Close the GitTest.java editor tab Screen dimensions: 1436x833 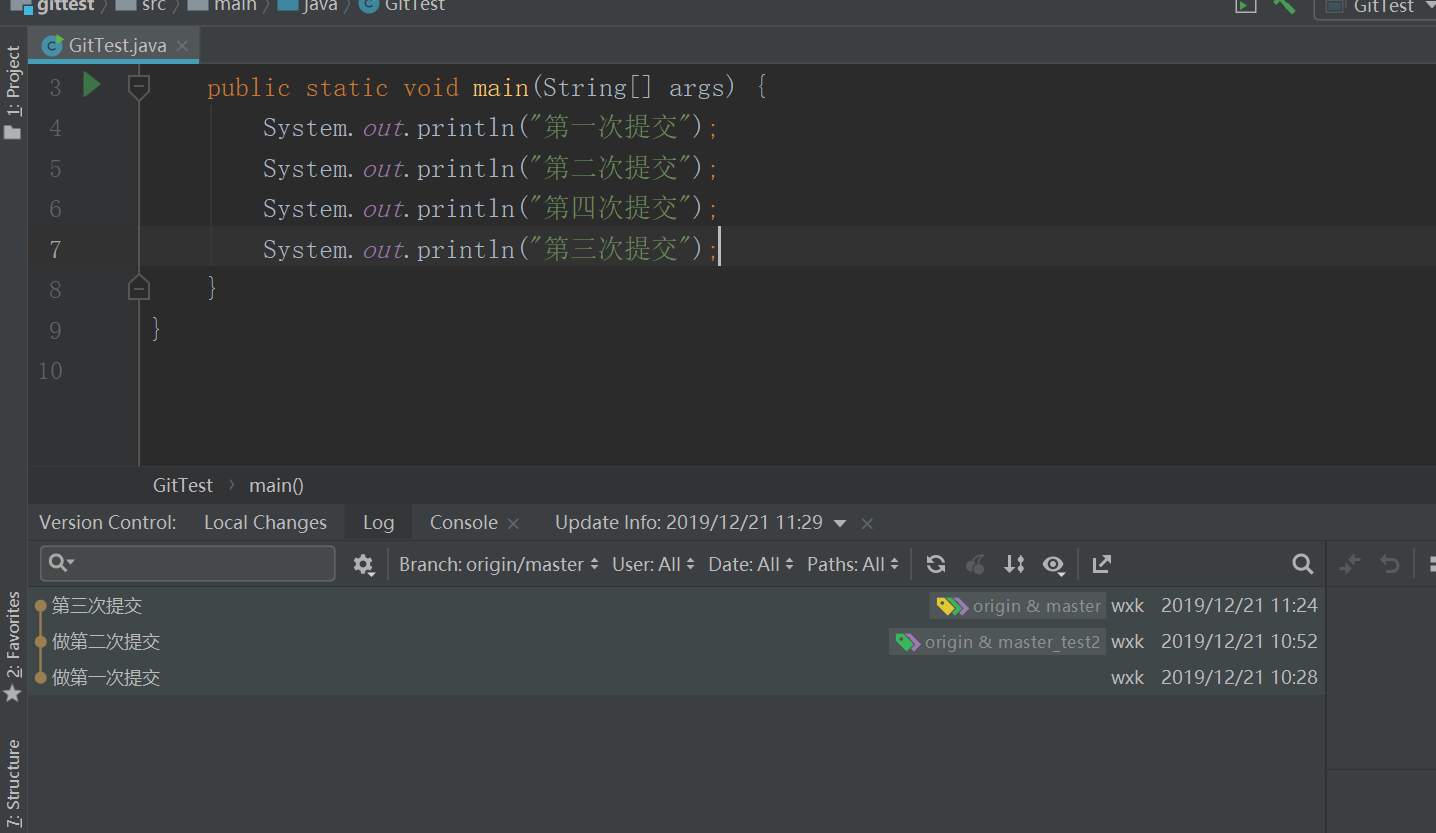tap(182, 46)
